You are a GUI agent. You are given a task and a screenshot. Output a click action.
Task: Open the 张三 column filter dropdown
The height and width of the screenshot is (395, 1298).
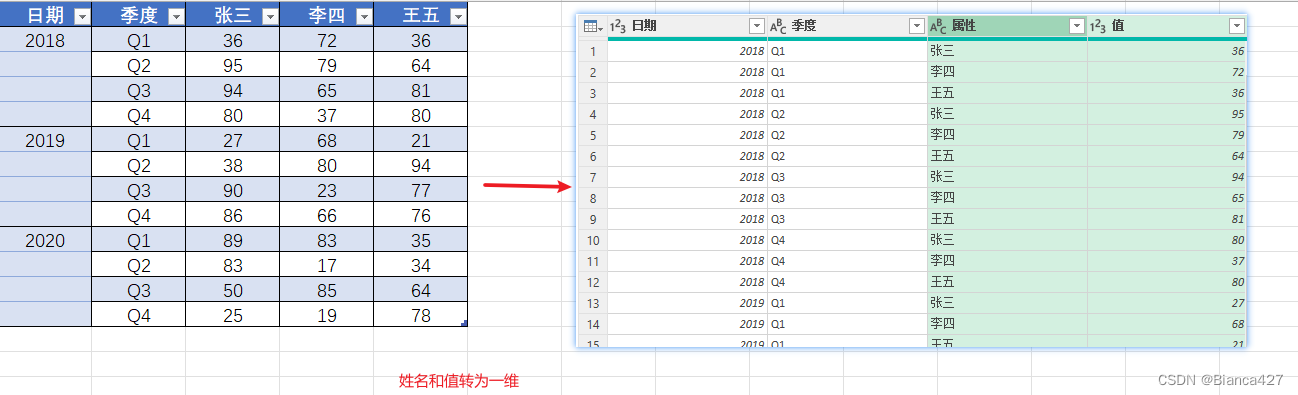pos(269,17)
